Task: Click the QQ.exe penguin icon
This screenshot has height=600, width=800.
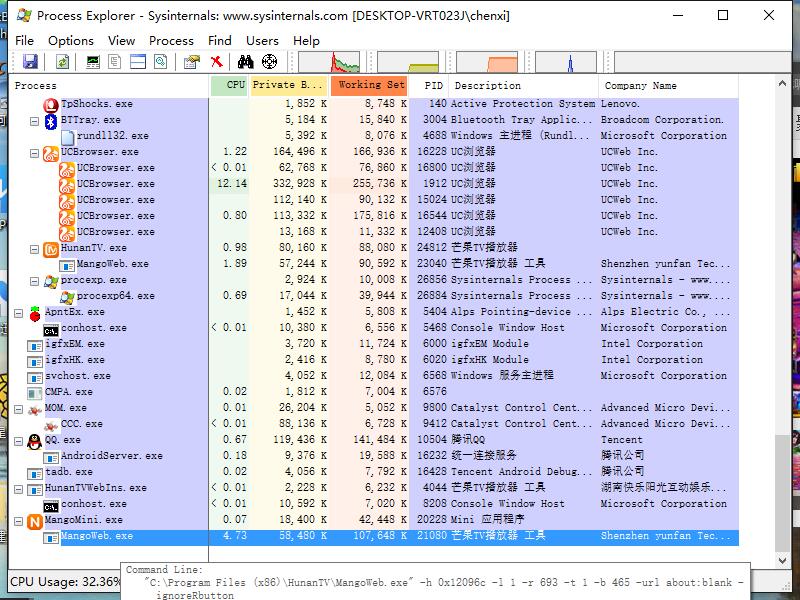Action: tap(35, 441)
